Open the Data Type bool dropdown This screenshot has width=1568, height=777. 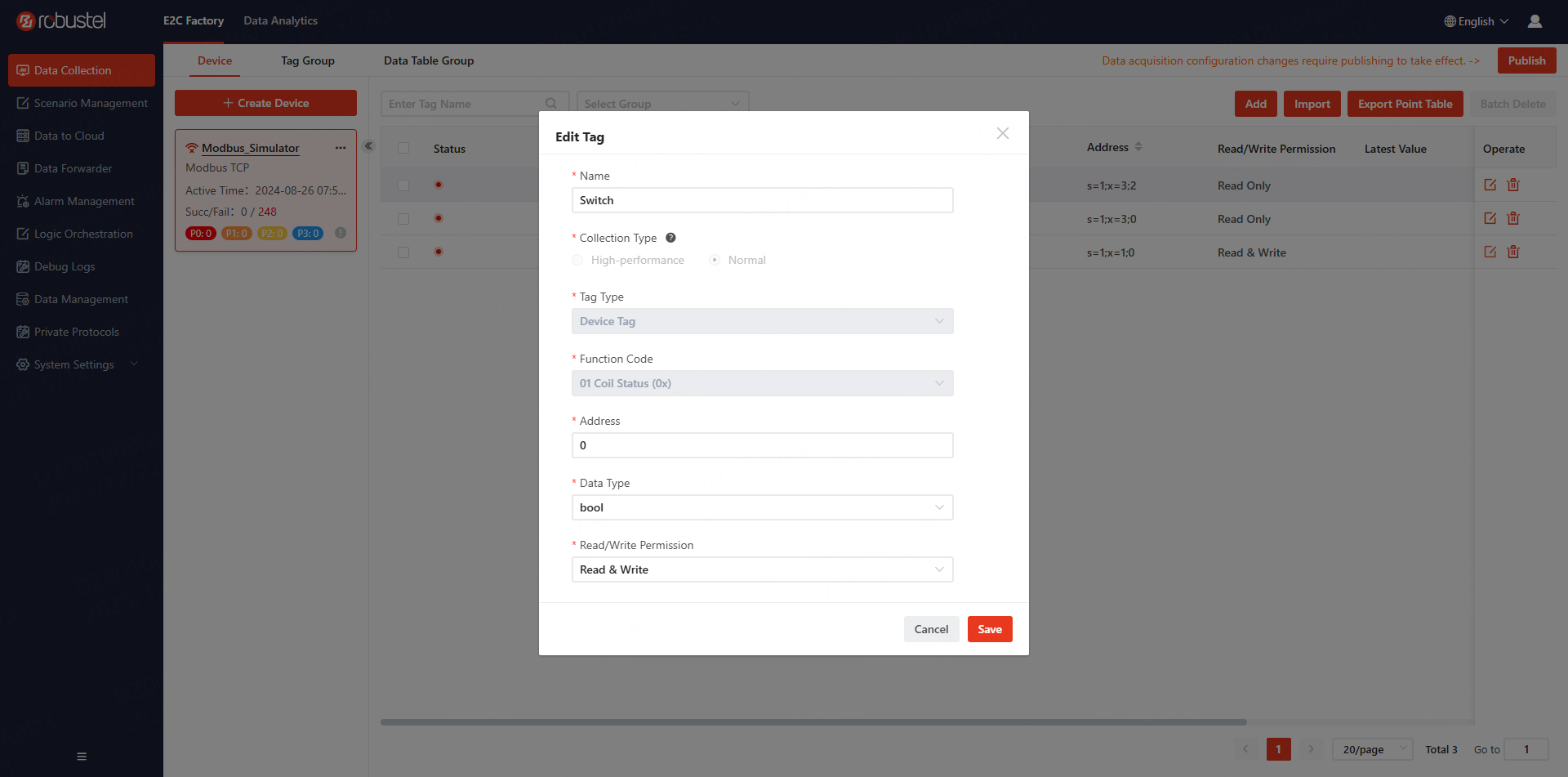point(762,507)
